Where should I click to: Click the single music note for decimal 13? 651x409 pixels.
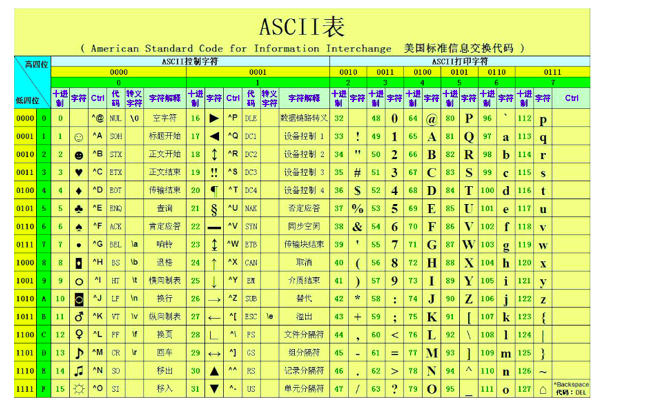click(x=78, y=353)
